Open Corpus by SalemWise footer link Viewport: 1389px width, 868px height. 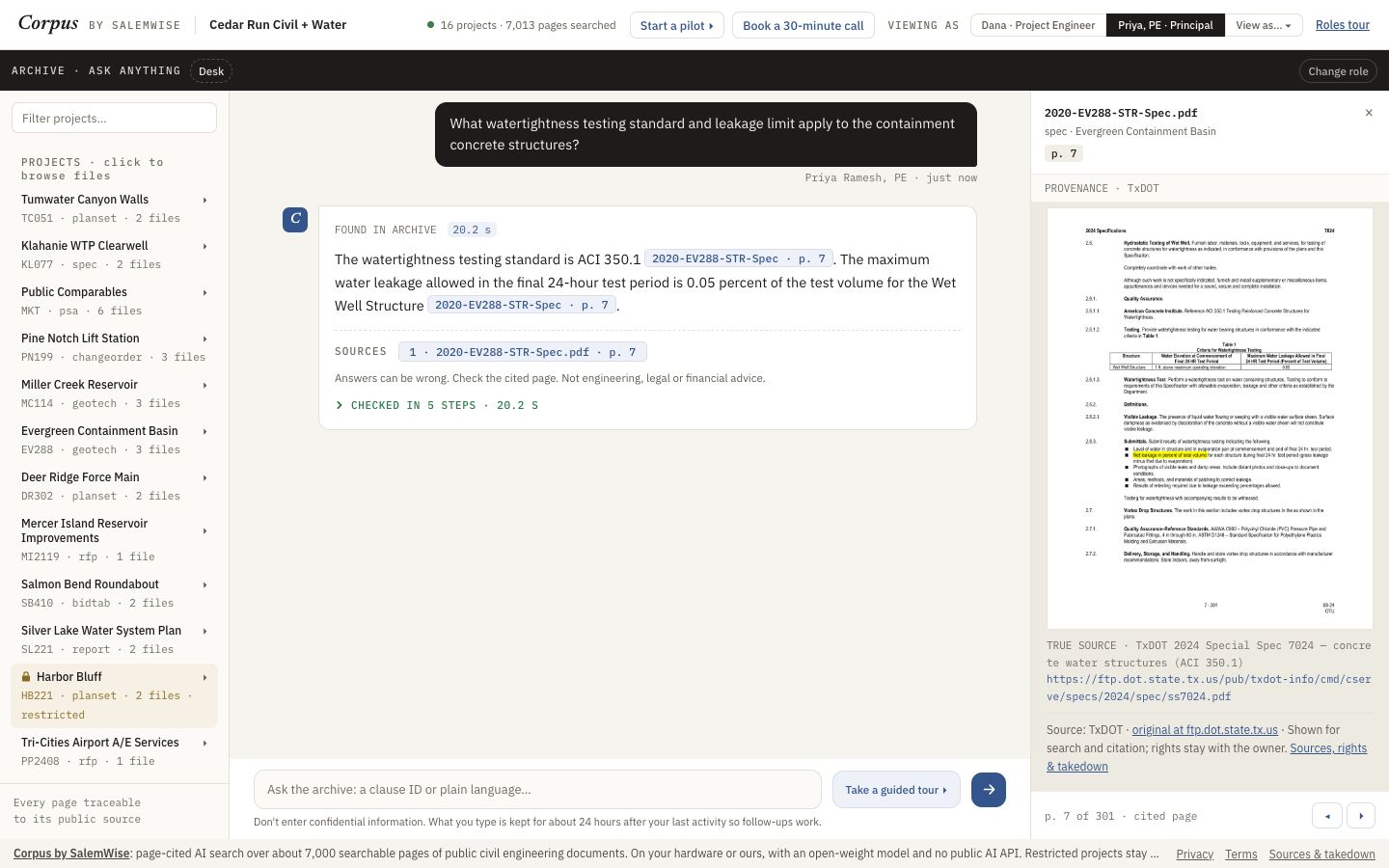point(71,854)
